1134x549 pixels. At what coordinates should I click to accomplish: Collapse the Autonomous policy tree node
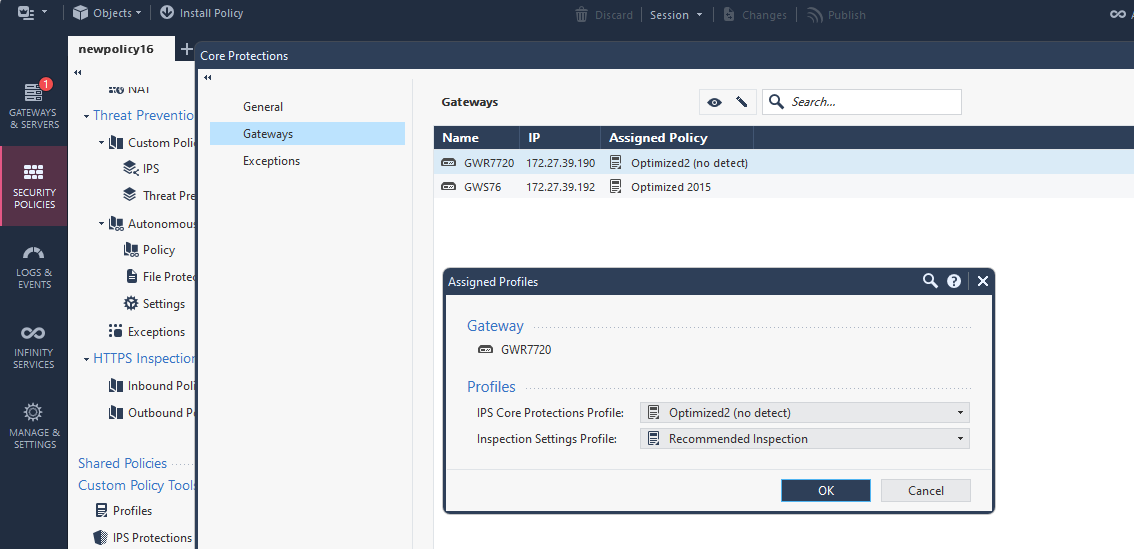pyautogui.click(x=102, y=224)
